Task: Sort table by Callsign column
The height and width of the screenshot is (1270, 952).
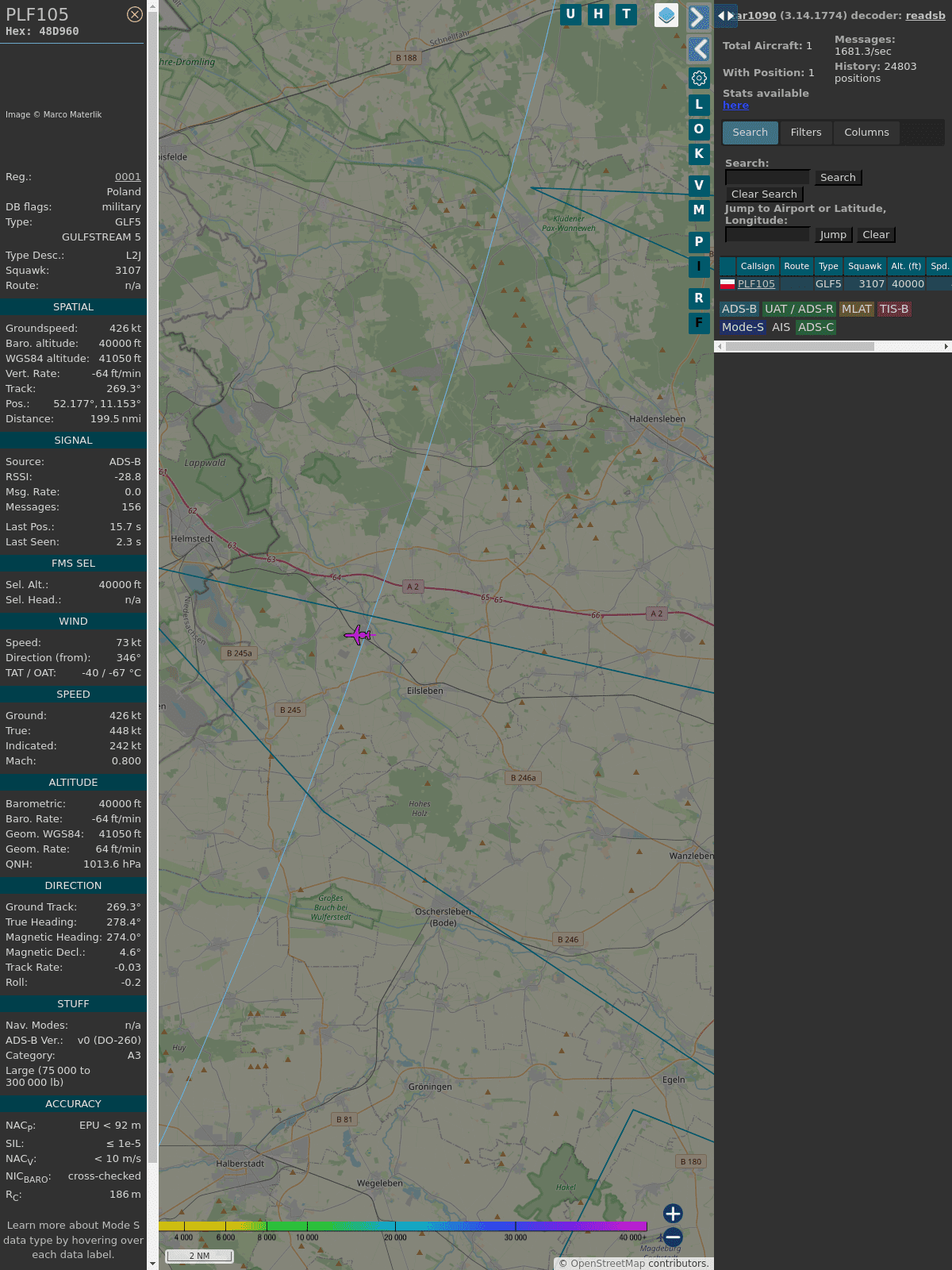Action: [758, 266]
